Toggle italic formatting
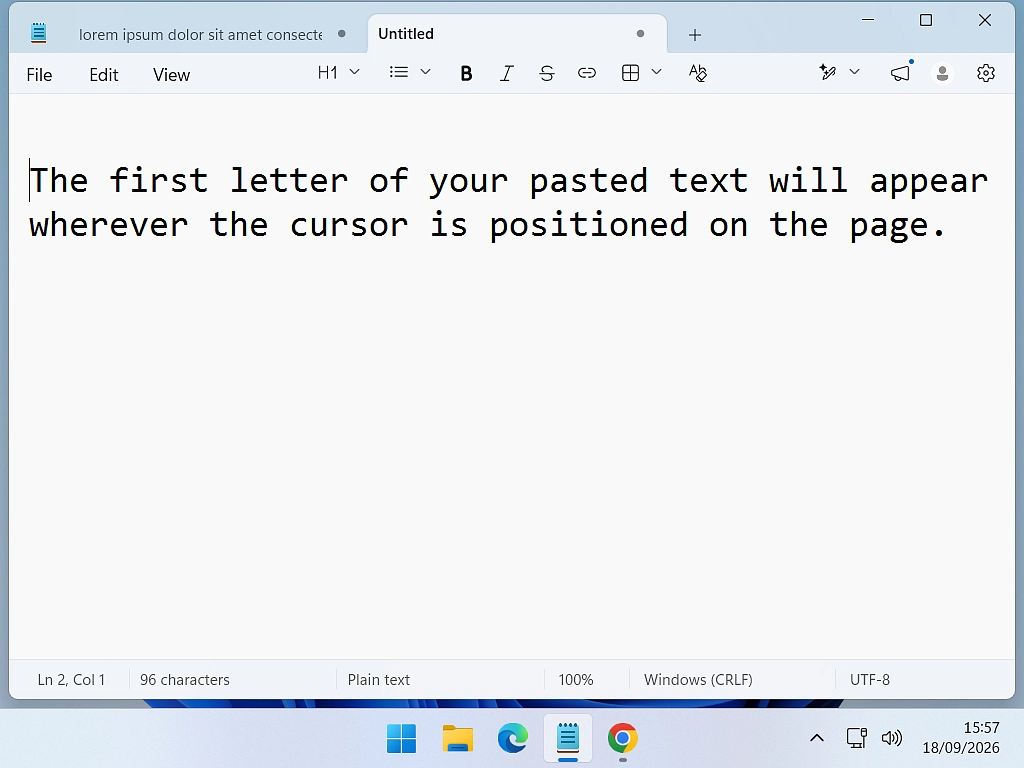The image size is (1024, 768). click(x=506, y=73)
